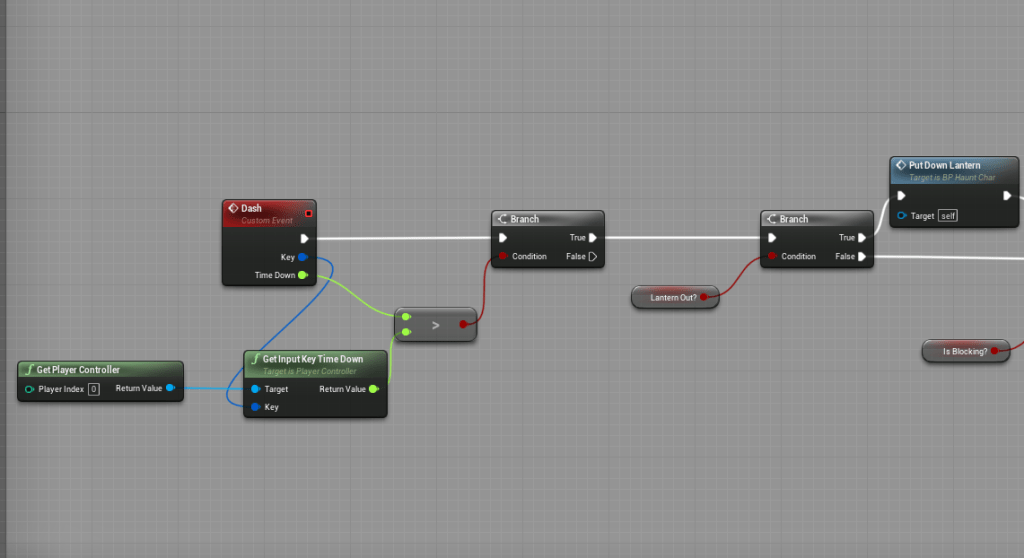The width and height of the screenshot is (1024, 558).
Task: Select the Put Down Lantern node title
Action: [945, 165]
